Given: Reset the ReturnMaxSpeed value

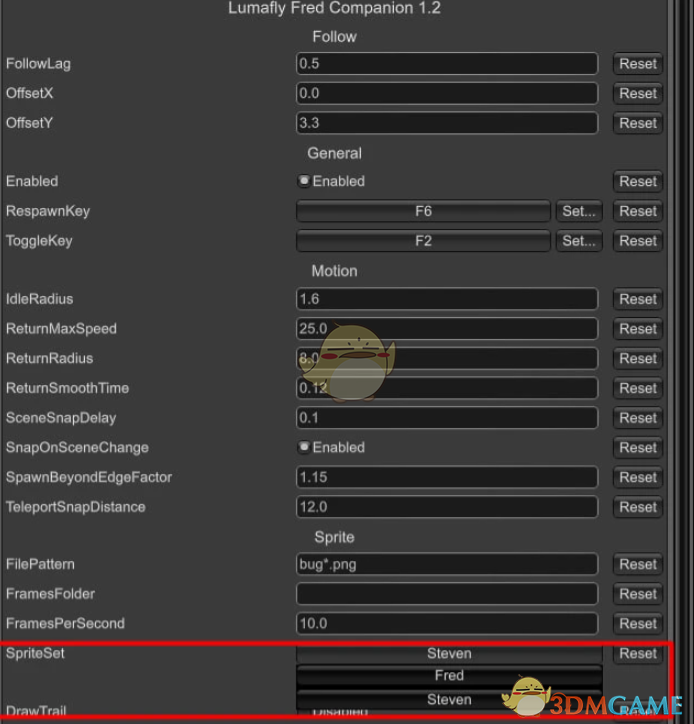Looking at the screenshot, I should point(638,328).
